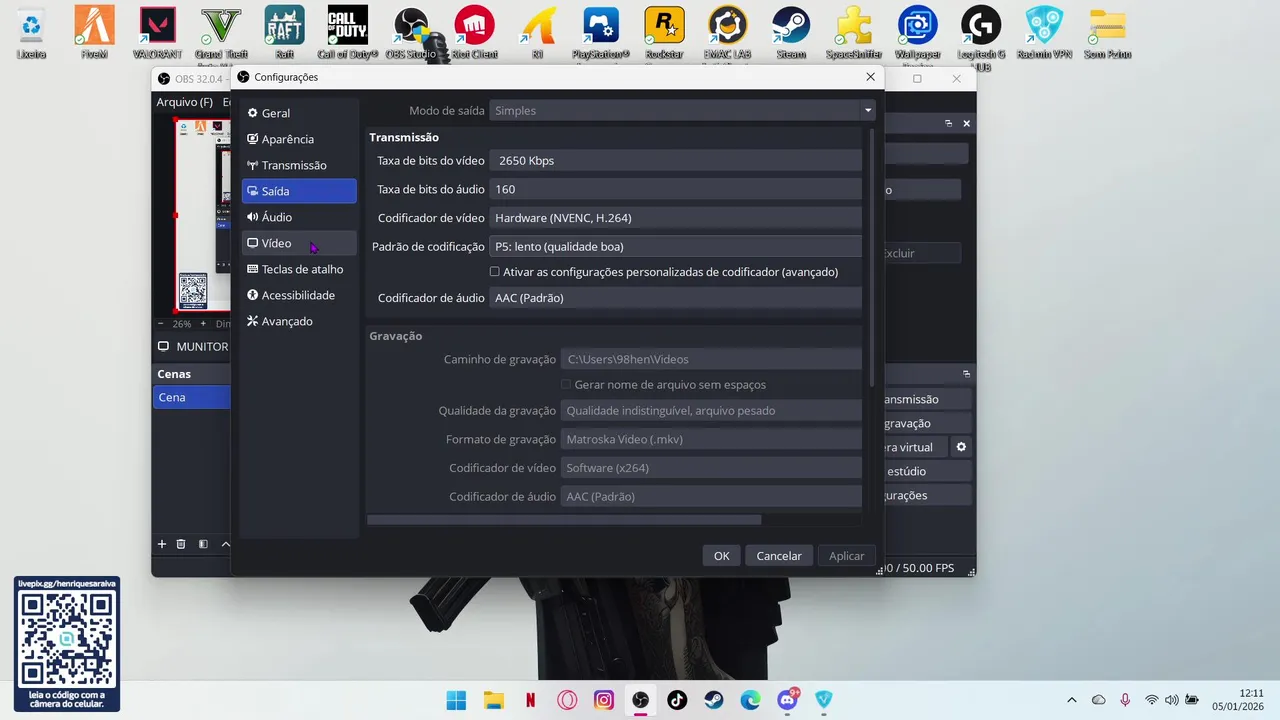Click the OBS Studio taskbar icon
Viewport: 1280px width, 720px height.
[x=640, y=700]
